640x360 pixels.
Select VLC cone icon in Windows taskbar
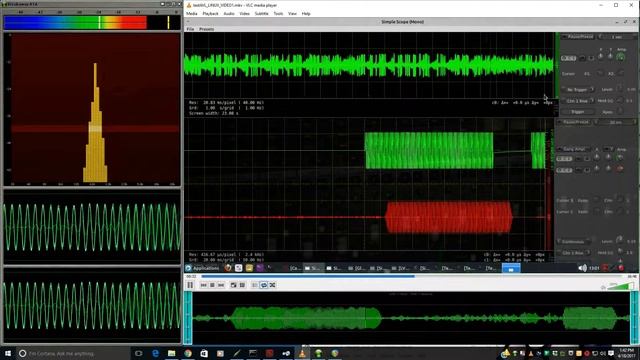click(302, 353)
